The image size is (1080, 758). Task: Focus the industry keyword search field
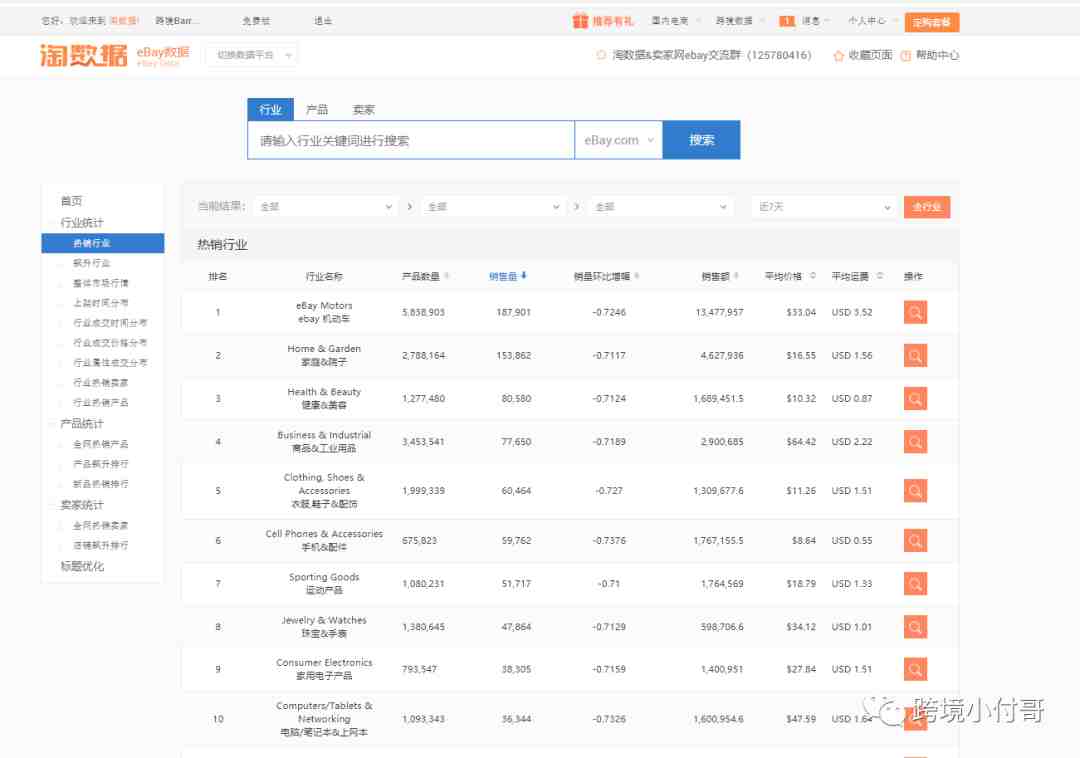(411, 140)
